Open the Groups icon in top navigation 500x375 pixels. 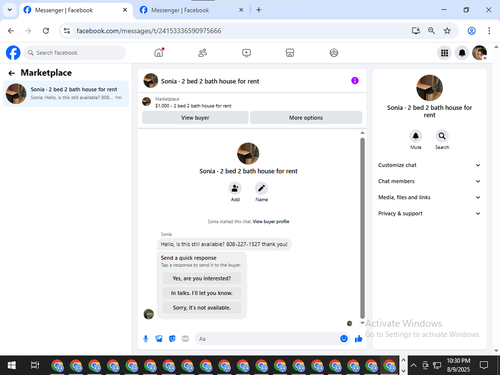pyautogui.click(x=334, y=53)
